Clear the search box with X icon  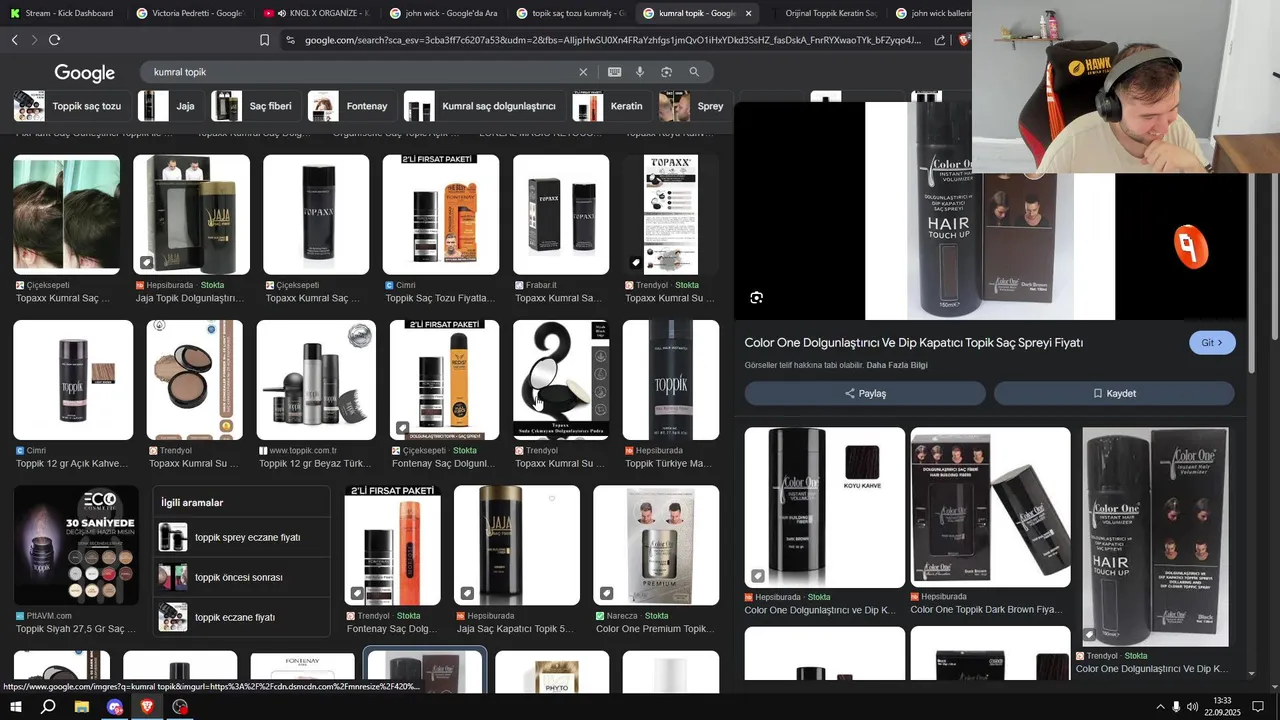point(583,72)
